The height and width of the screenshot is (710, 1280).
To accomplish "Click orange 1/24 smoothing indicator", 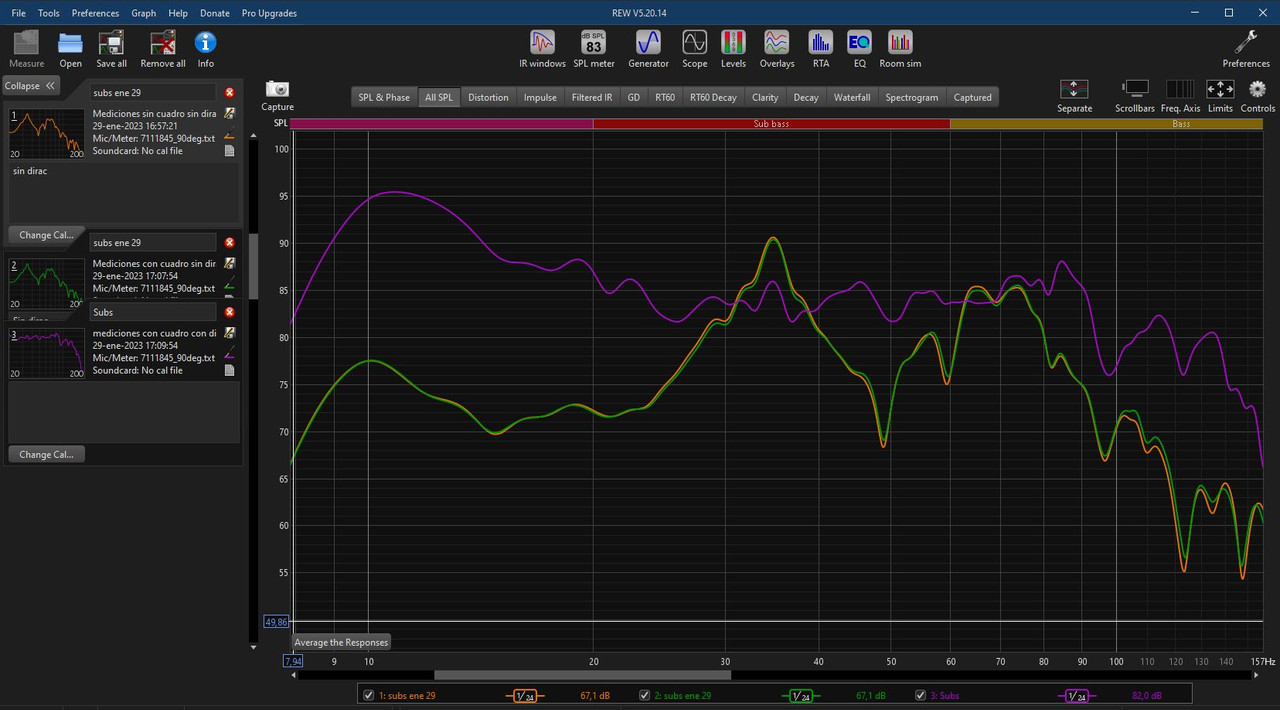I will coord(525,695).
